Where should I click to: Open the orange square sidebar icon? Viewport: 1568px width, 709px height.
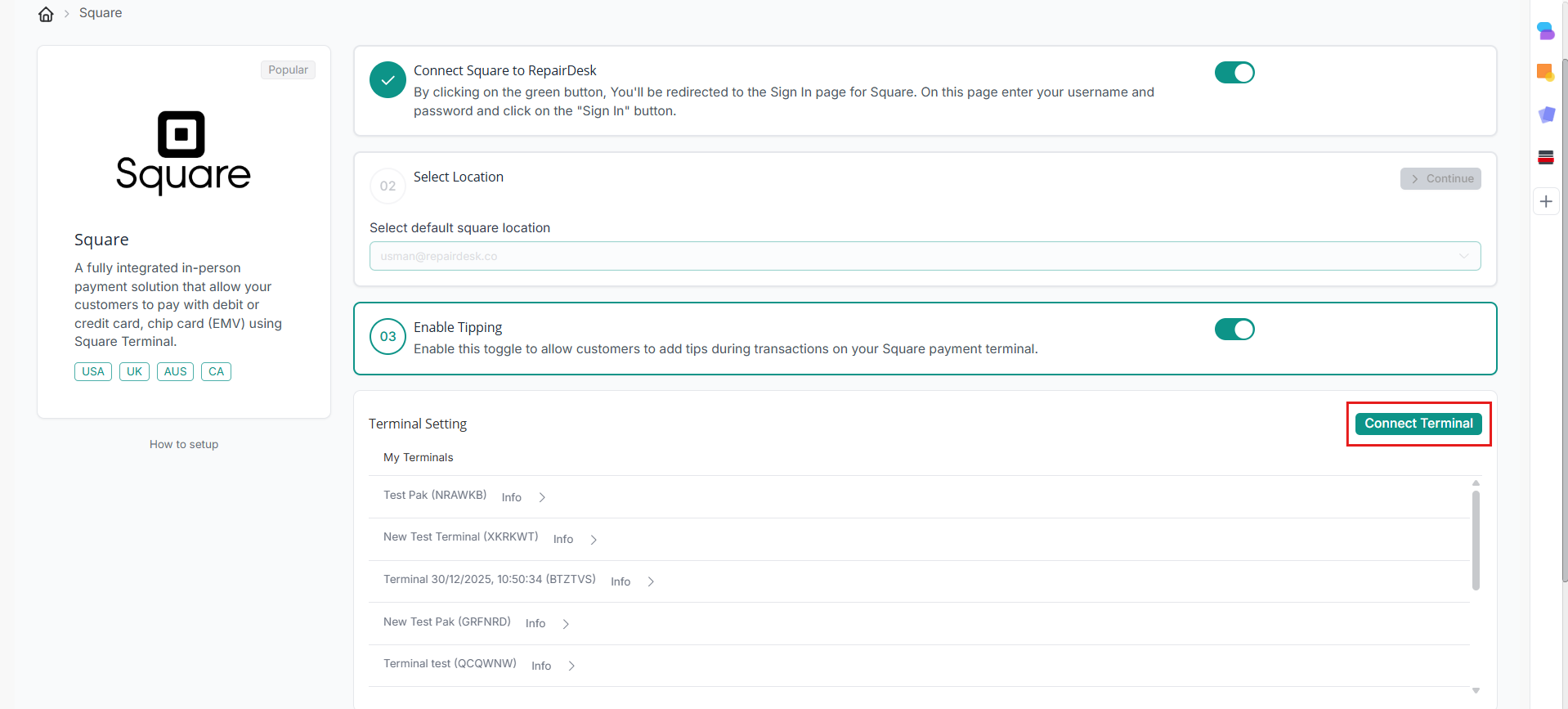[1545, 73]
